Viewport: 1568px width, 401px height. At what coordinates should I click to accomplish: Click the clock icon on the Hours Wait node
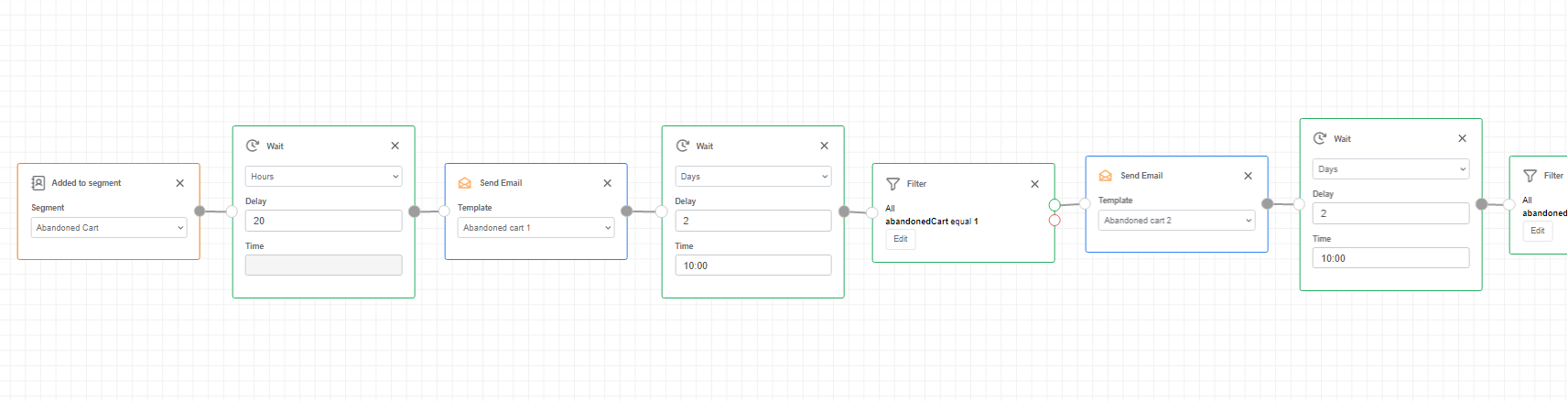click(x=253, y=146)
